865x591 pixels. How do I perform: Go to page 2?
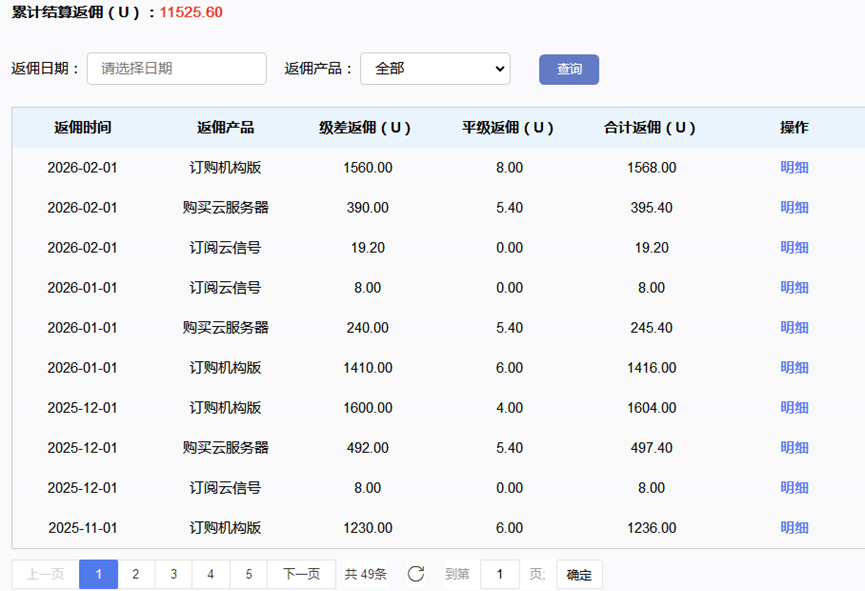coord(136,574)
